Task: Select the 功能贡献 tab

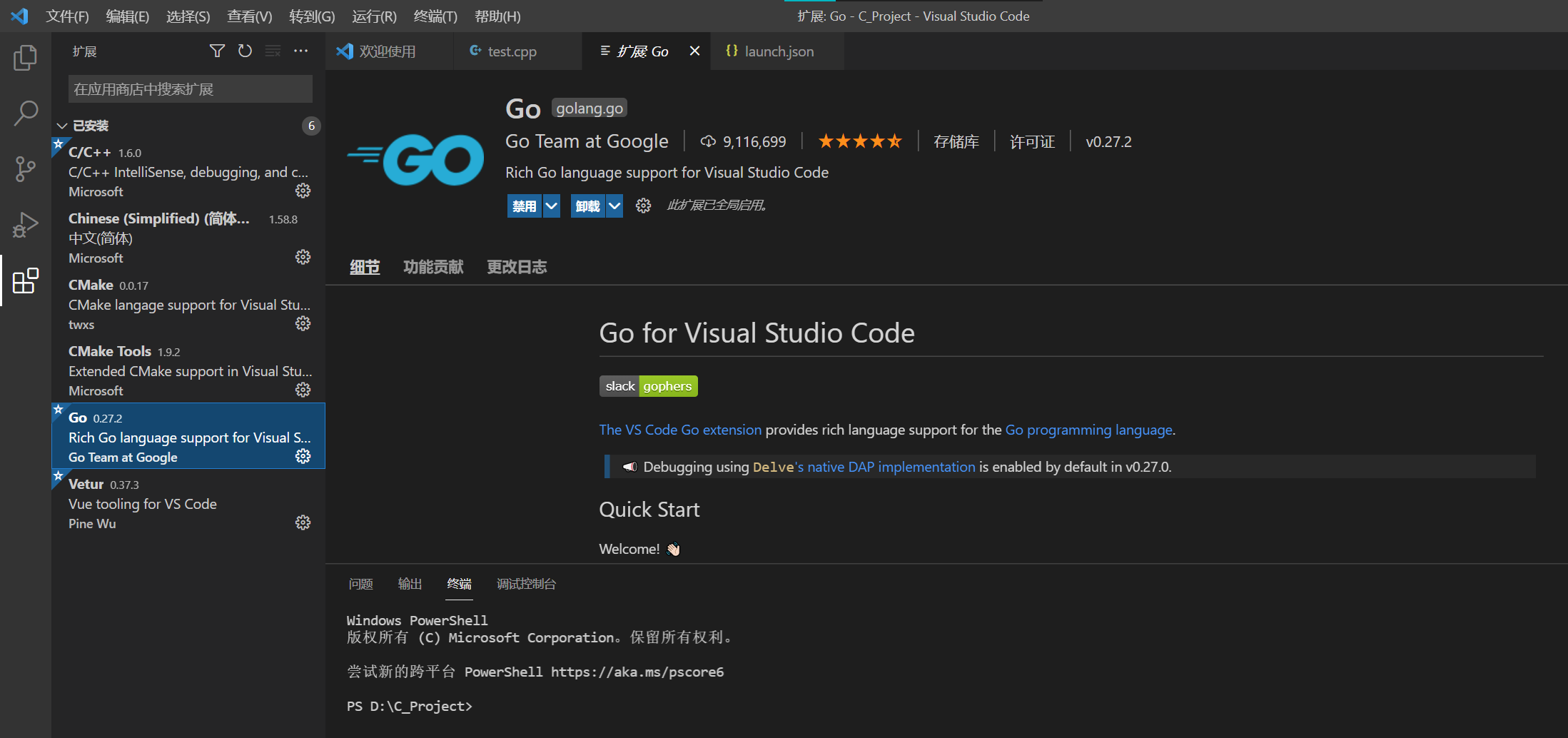Action: (433, 267)
